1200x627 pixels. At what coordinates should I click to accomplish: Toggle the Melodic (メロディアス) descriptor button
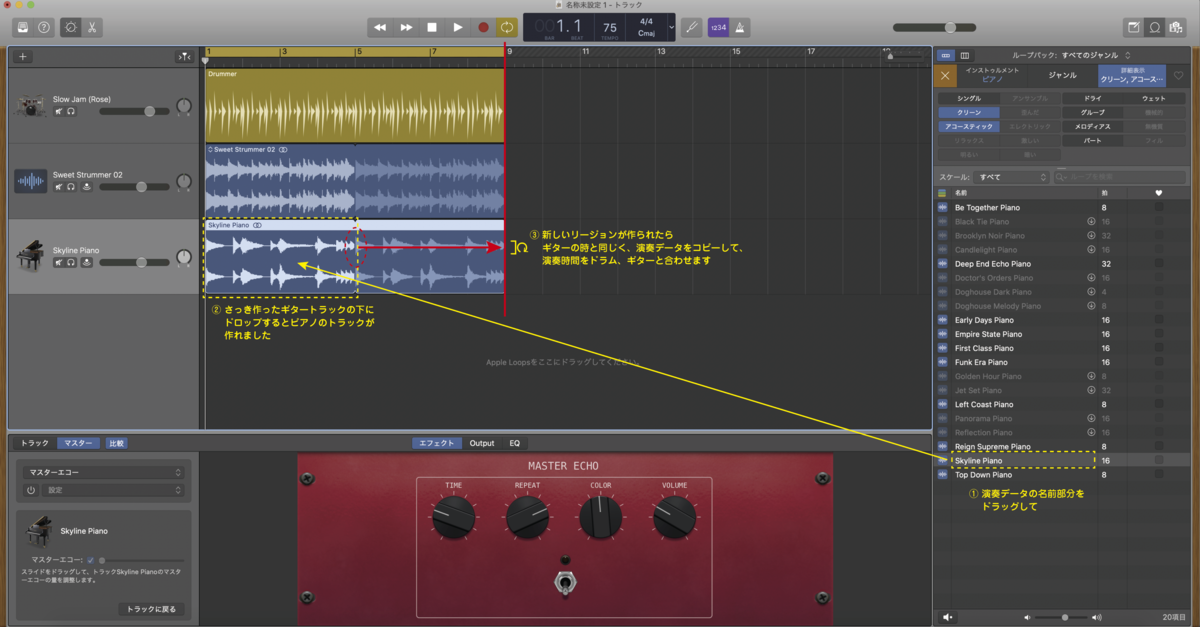tap(1091, 127)
